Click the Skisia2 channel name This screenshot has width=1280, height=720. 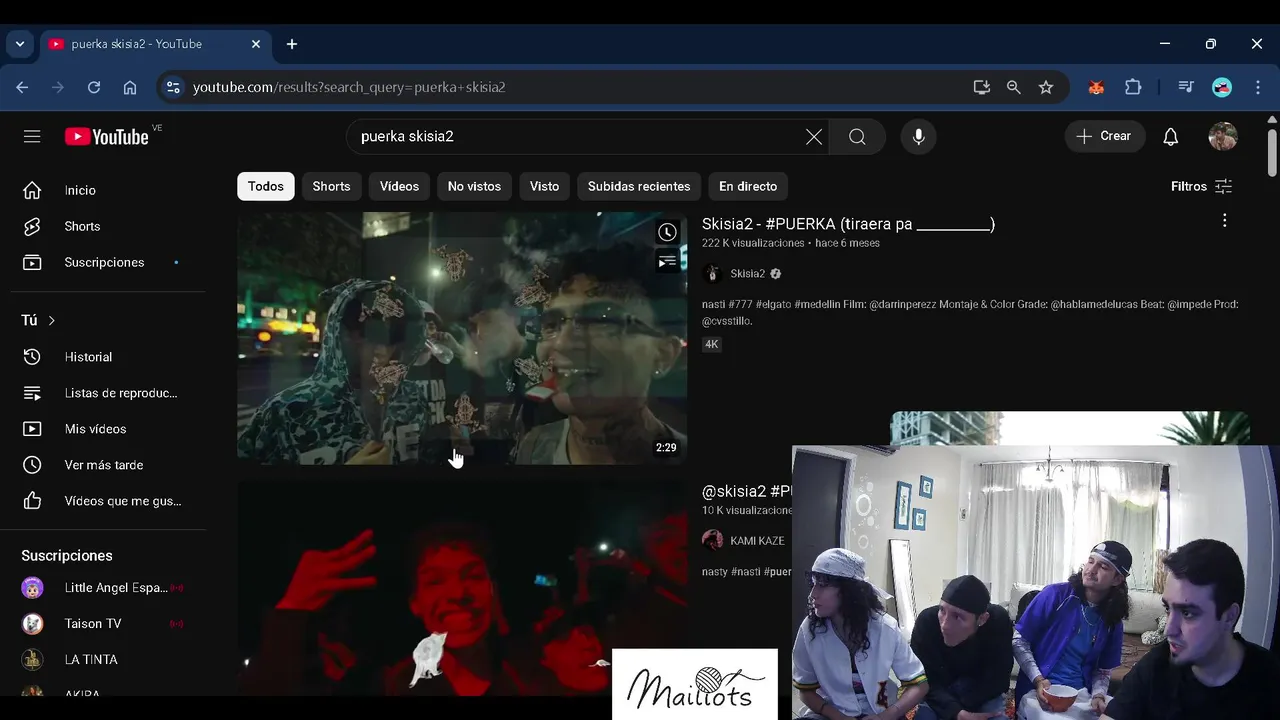[x=748, y=274]
